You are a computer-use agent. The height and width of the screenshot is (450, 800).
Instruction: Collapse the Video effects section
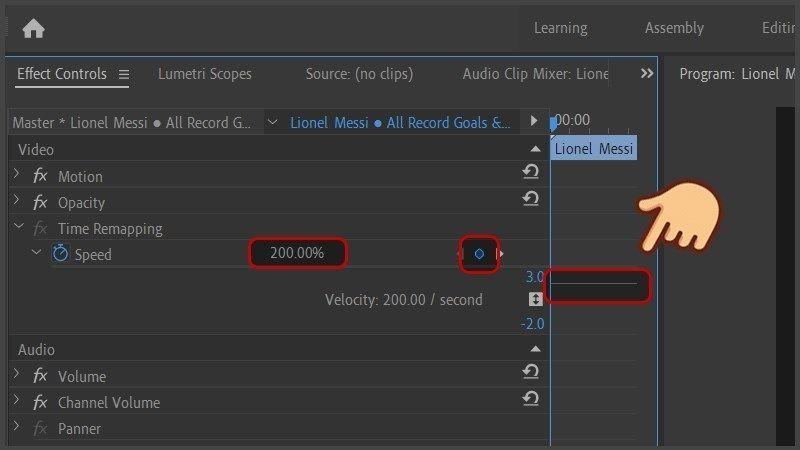535,149
